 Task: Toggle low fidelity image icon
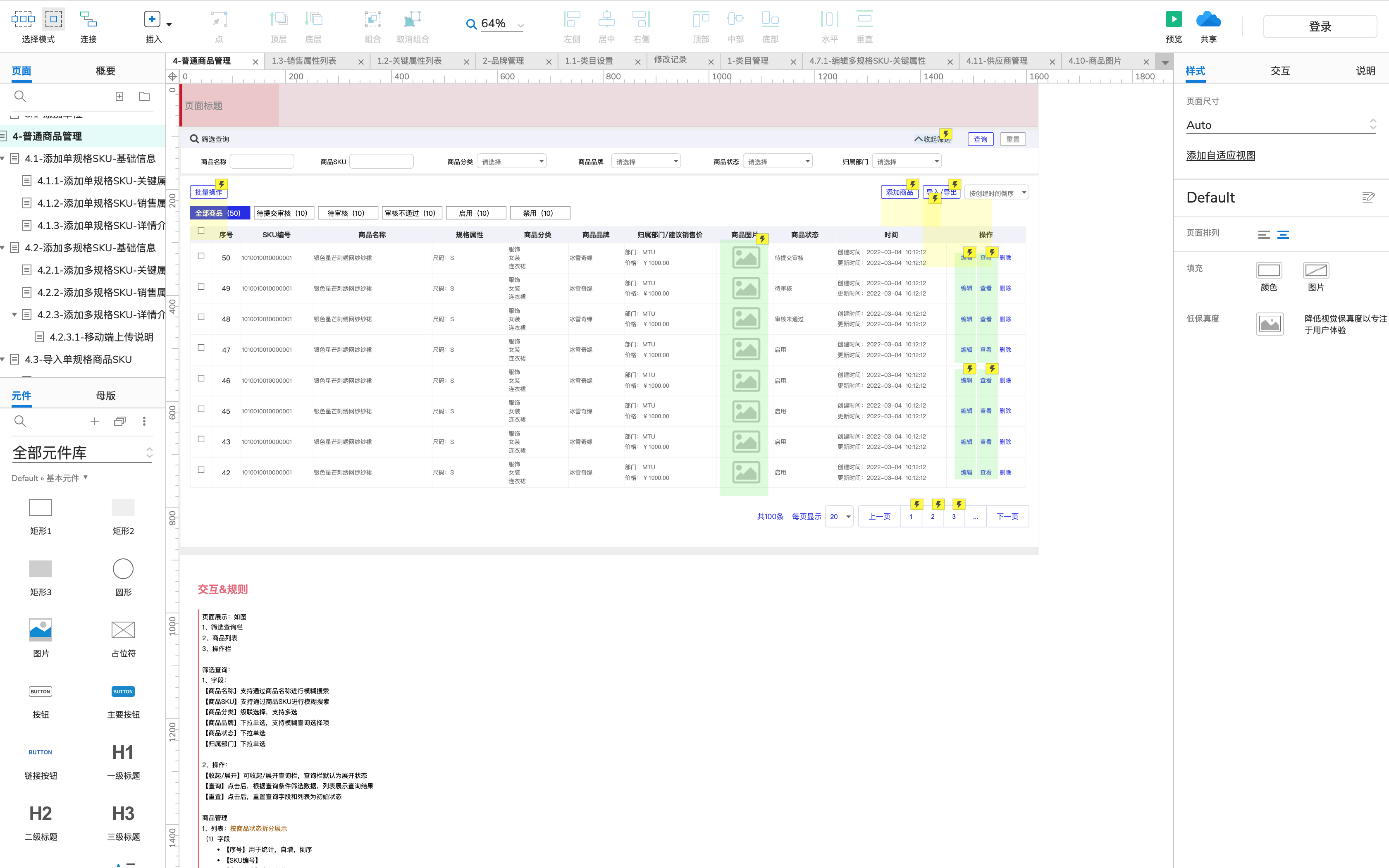click(x=1270, y=324)
